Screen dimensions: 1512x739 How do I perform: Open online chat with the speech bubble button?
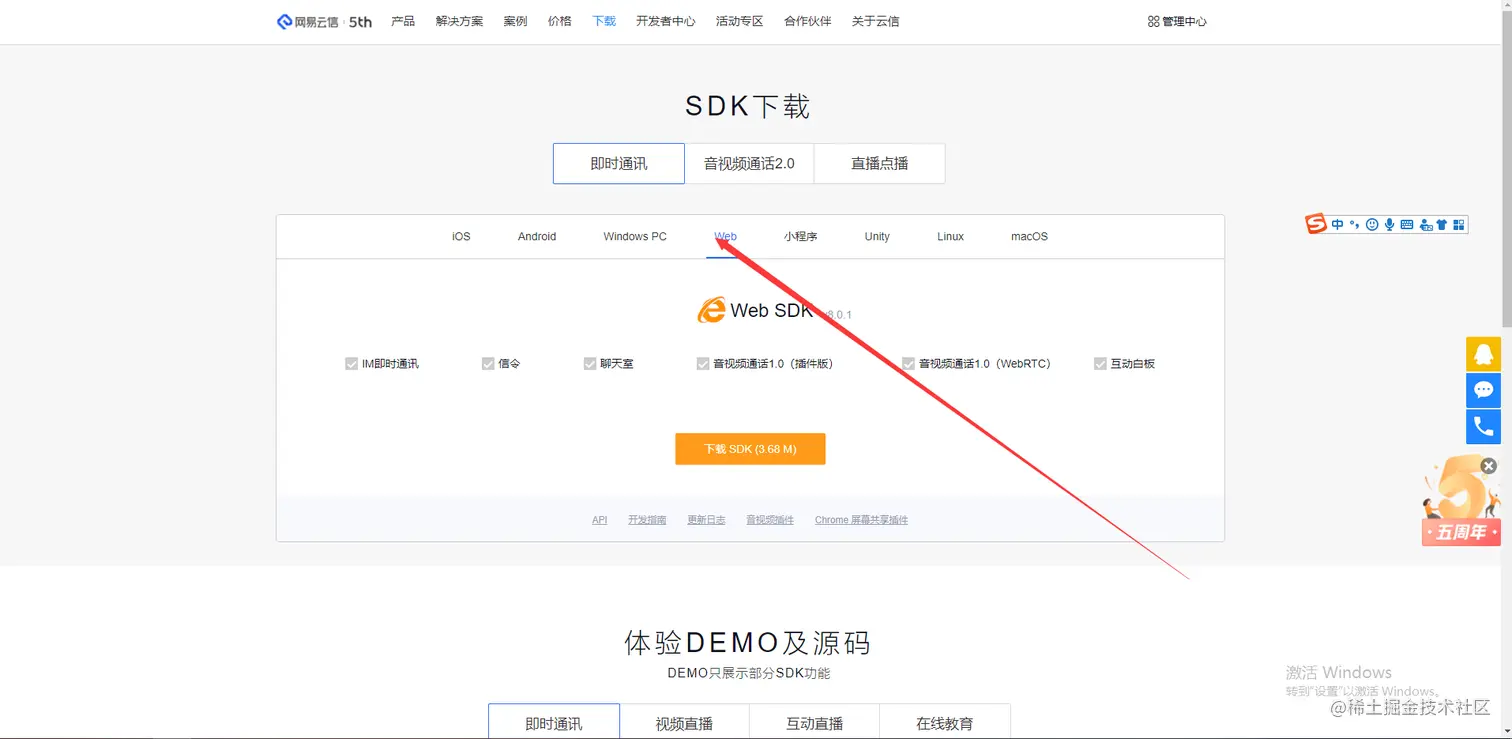click(1483, 390)
